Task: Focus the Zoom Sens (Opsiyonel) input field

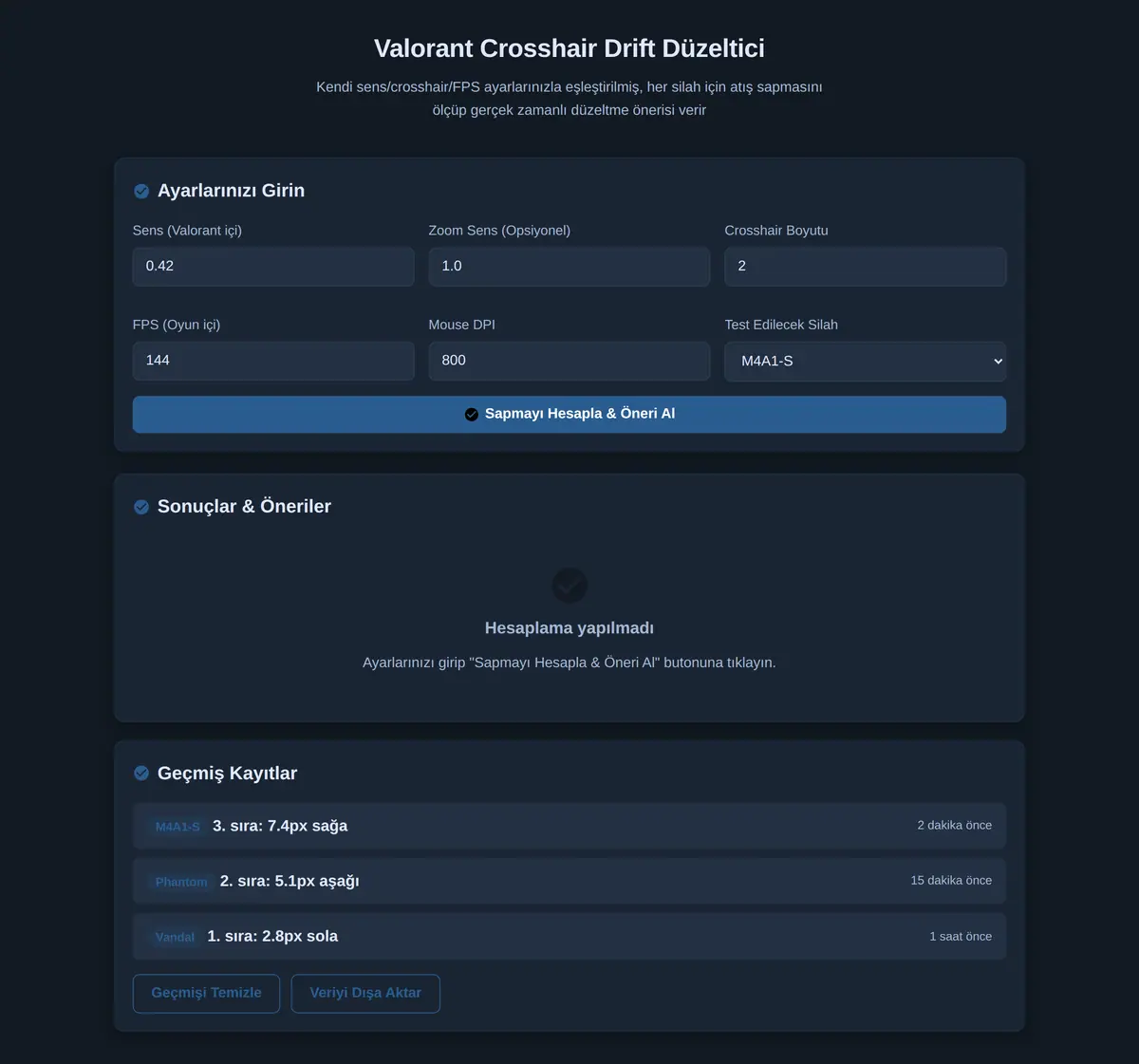Action: (x=569, y=267)
